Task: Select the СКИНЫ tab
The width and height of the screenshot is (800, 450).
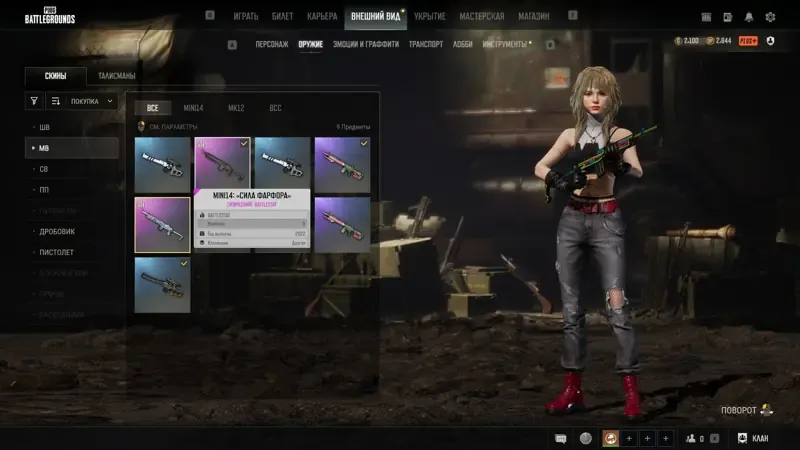Action: pyautogui.click(x=55, y=76)
